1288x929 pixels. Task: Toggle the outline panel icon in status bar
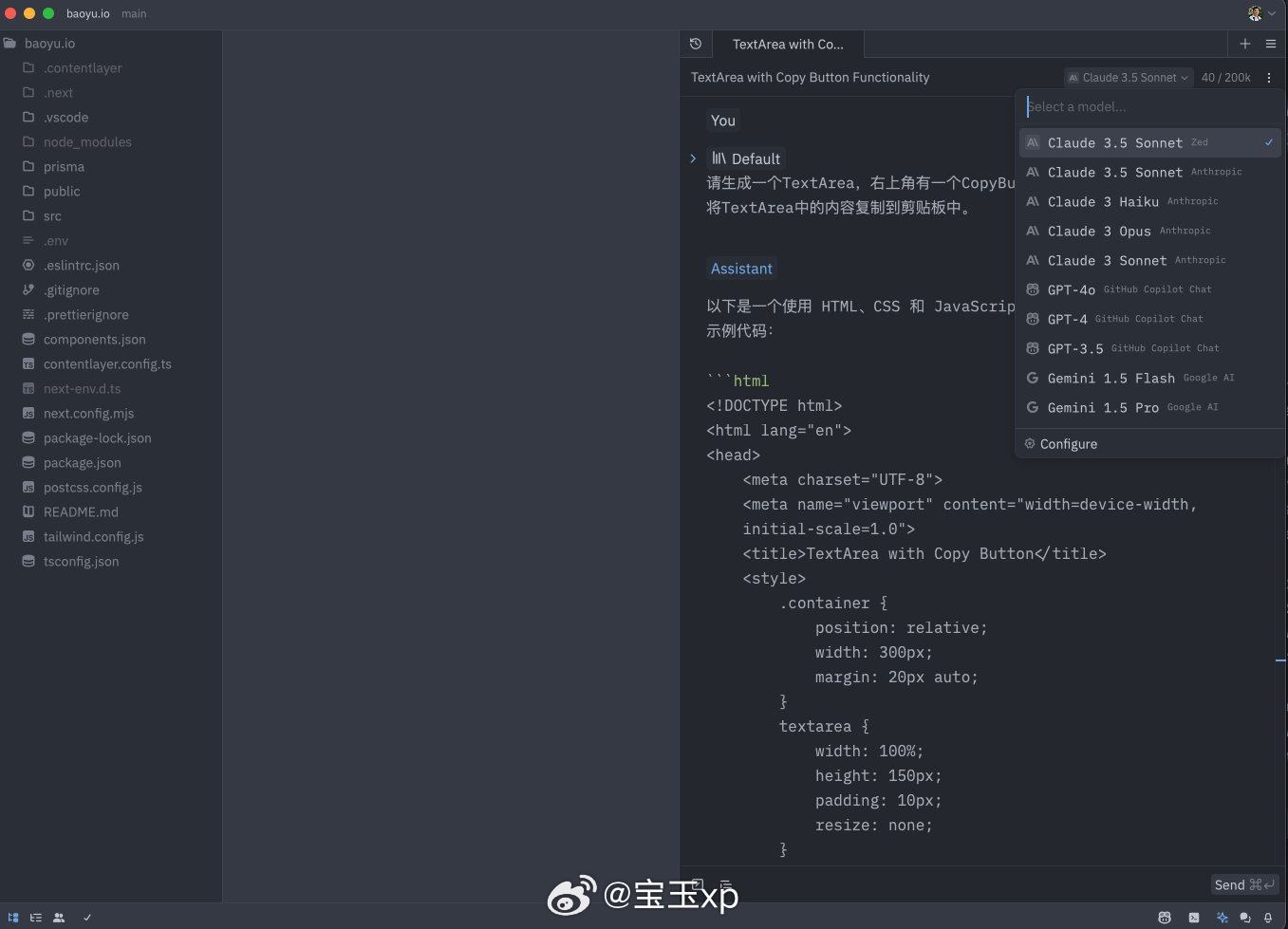36,918
